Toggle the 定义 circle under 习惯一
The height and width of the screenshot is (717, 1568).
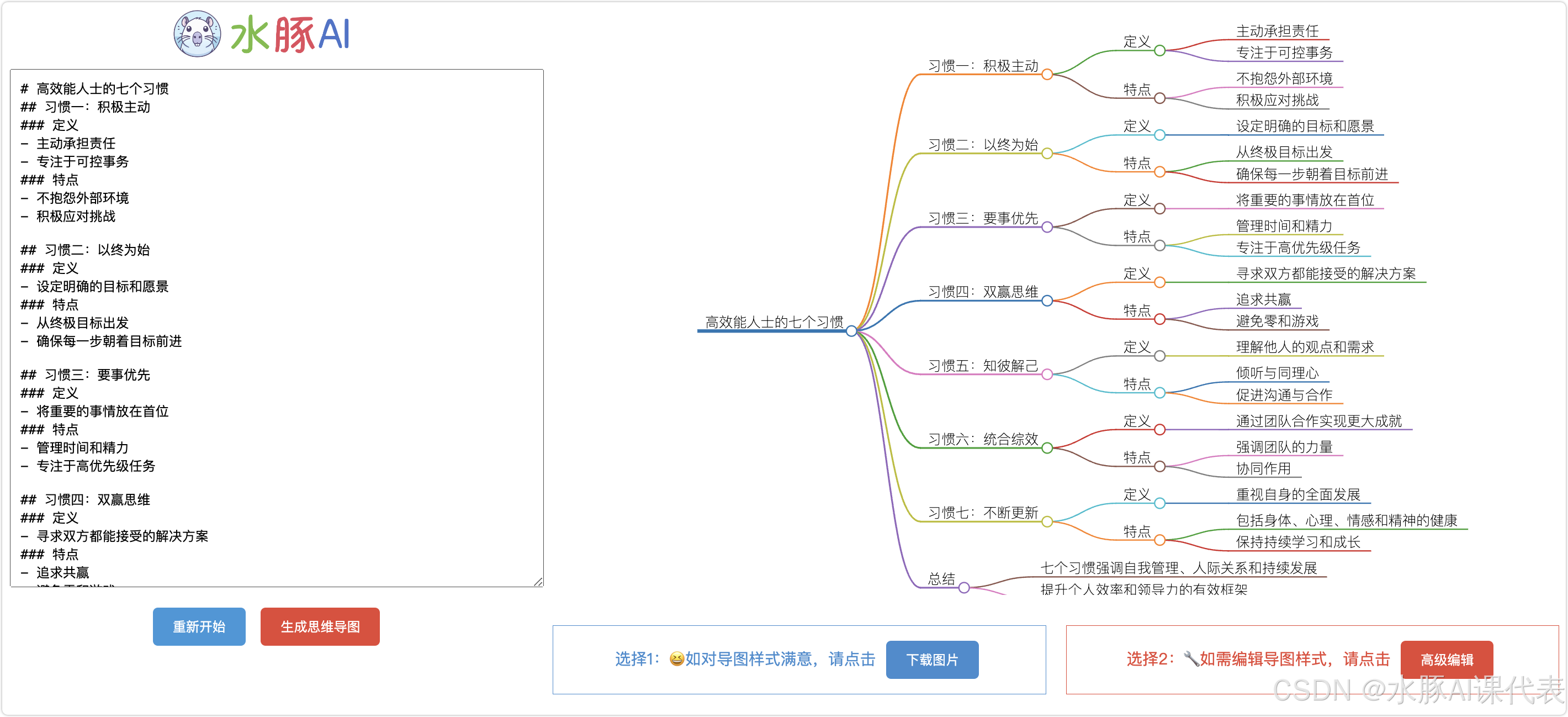click(1160, 51)
